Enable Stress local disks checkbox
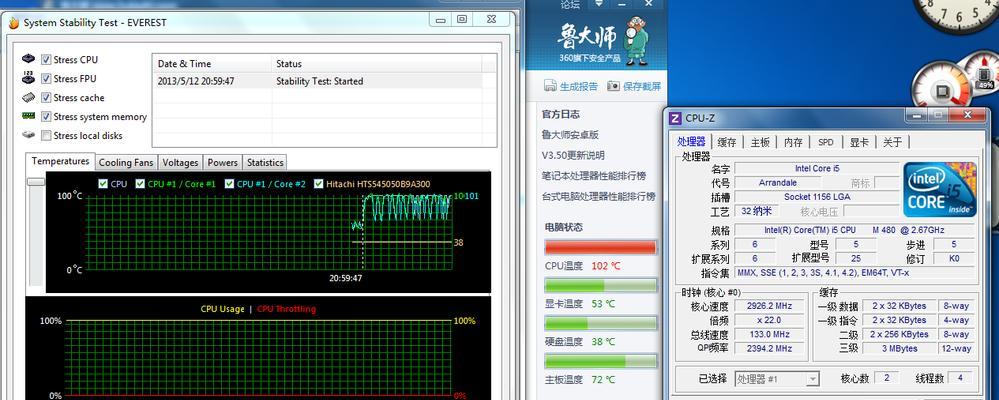The width and height of the screenshot is (999, 400). (46, 136)
